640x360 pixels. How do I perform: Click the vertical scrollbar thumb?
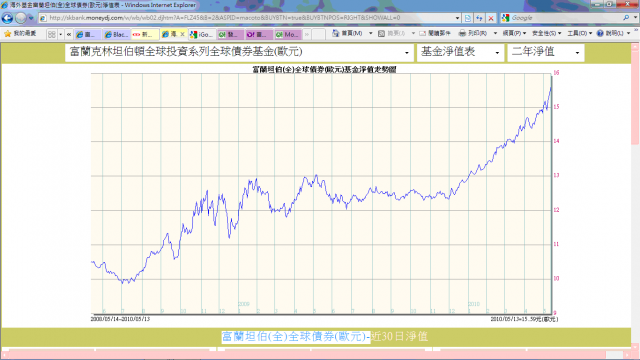pyautogui.click(x=635, y=97)
